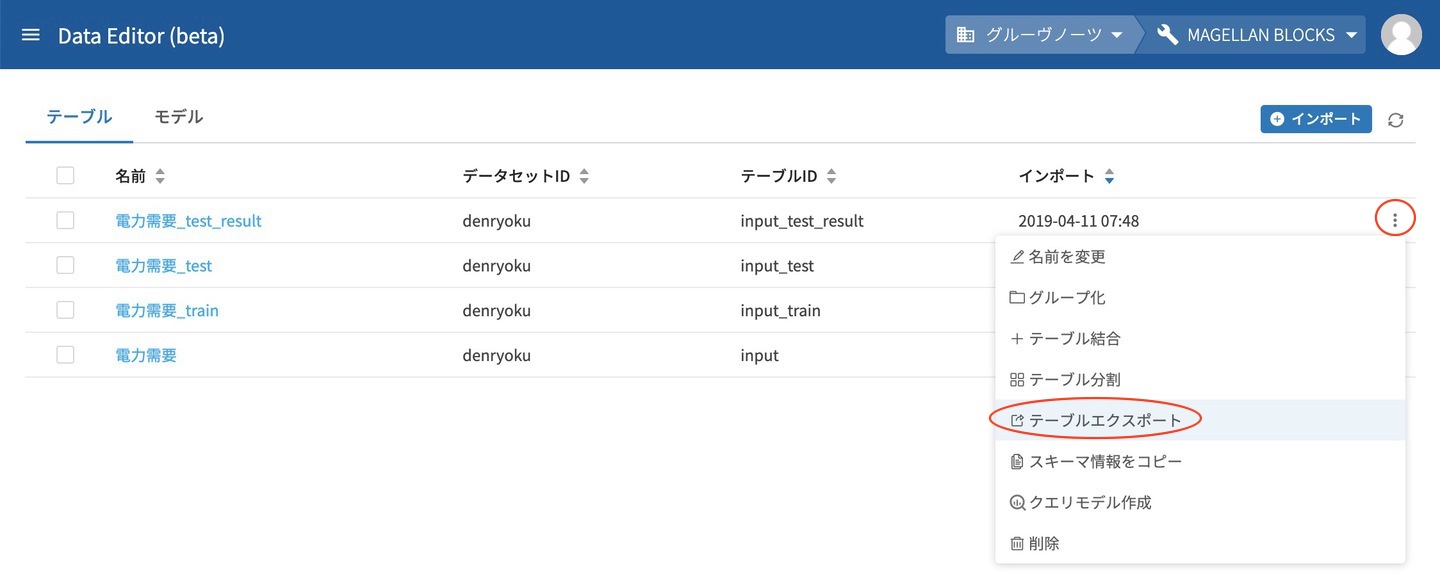Select 削除 from the context menu

[x=1036, y=543]
